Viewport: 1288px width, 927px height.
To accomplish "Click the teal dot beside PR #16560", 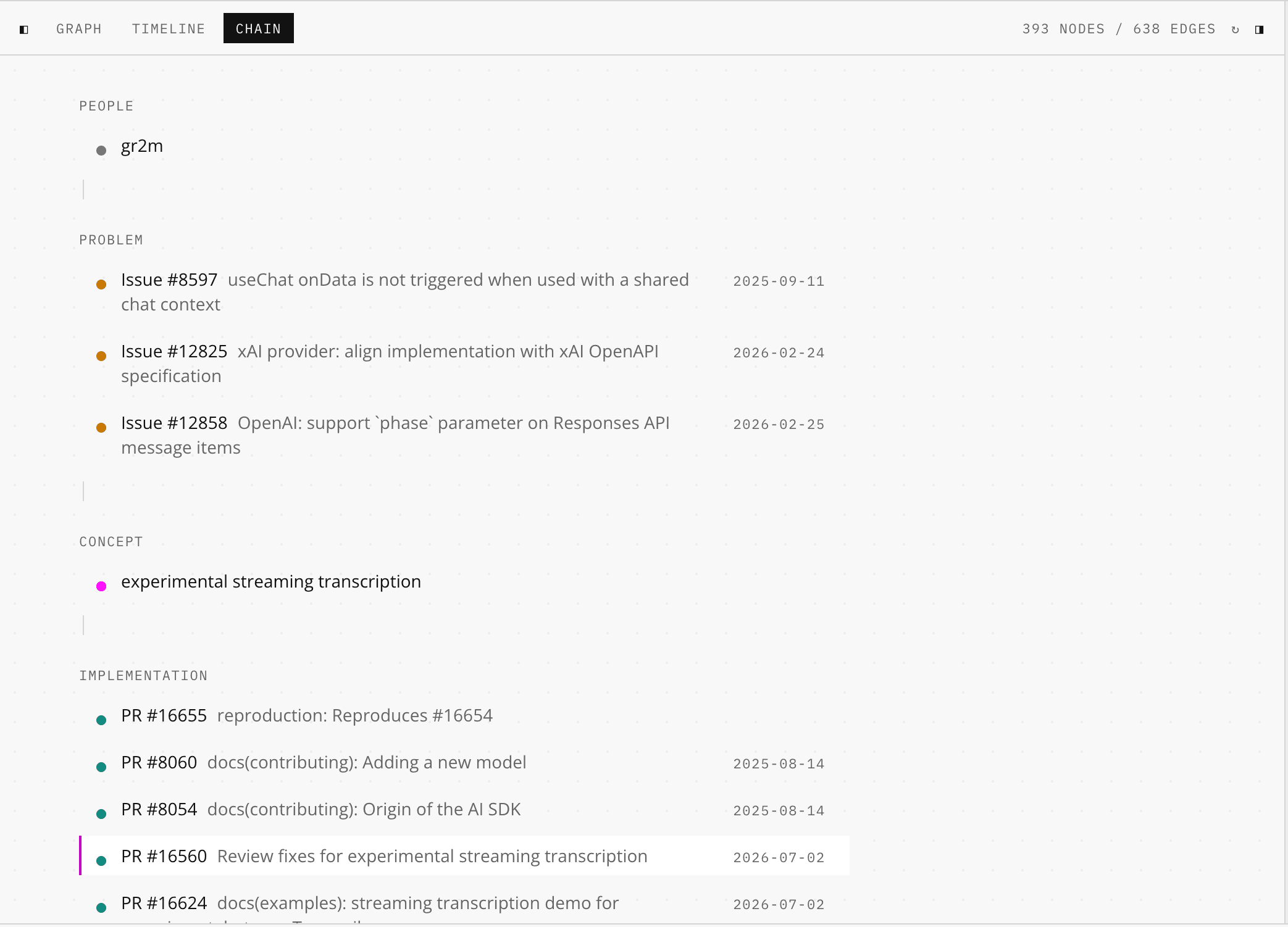I will click(x=101, y=860).
